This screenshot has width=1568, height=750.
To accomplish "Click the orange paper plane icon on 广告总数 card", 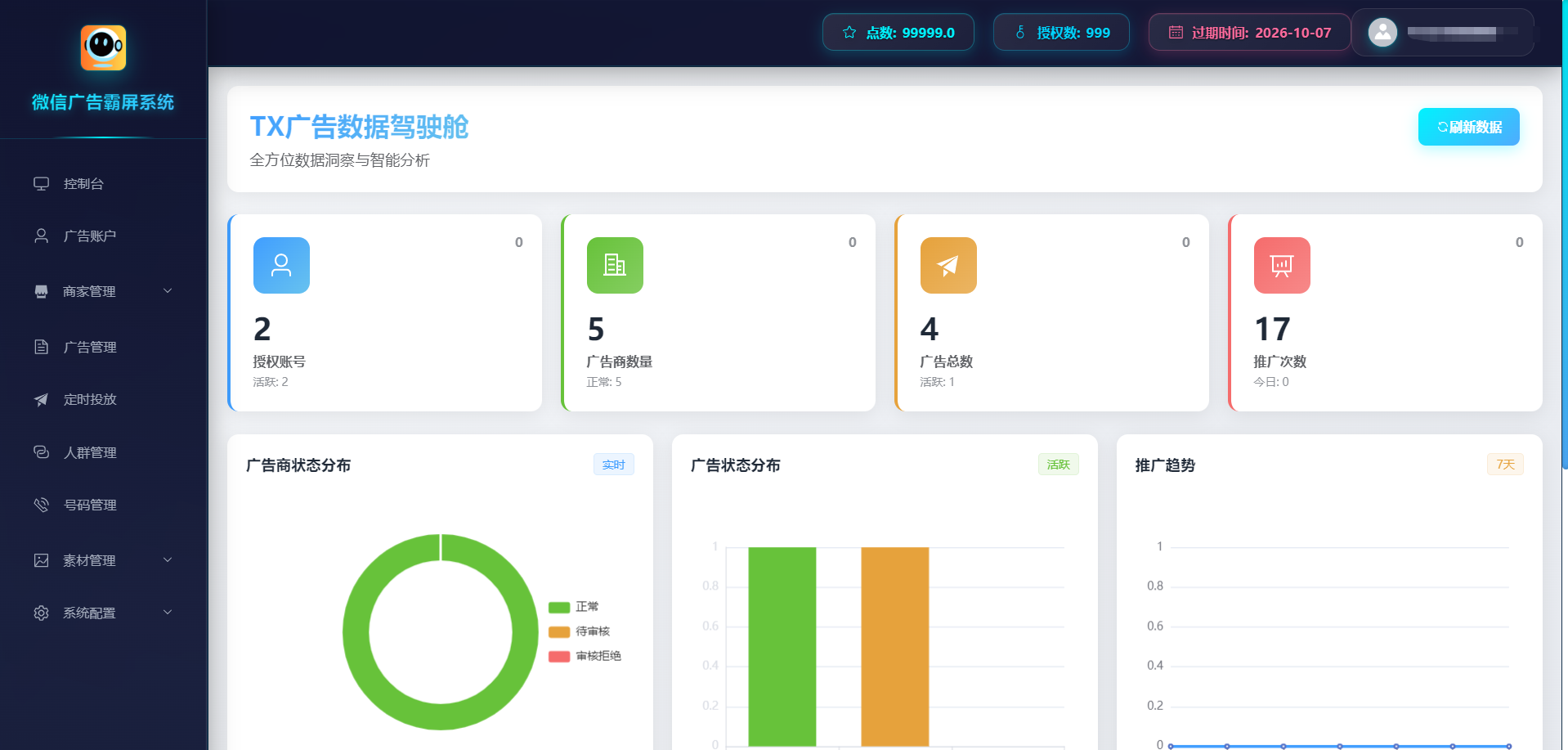I will pos(948,265).
